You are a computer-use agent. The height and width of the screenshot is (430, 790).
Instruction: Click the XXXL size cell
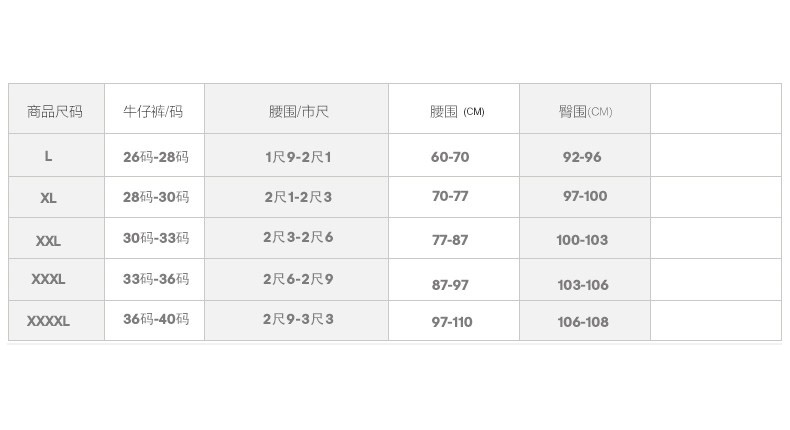click(x=47, y=280)
